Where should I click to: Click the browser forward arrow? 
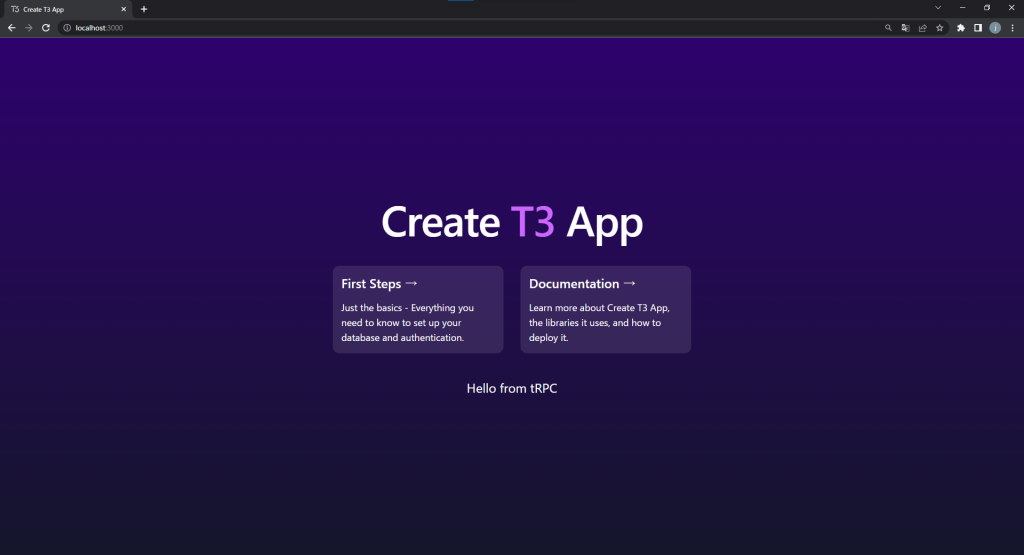tap(28, 28)
